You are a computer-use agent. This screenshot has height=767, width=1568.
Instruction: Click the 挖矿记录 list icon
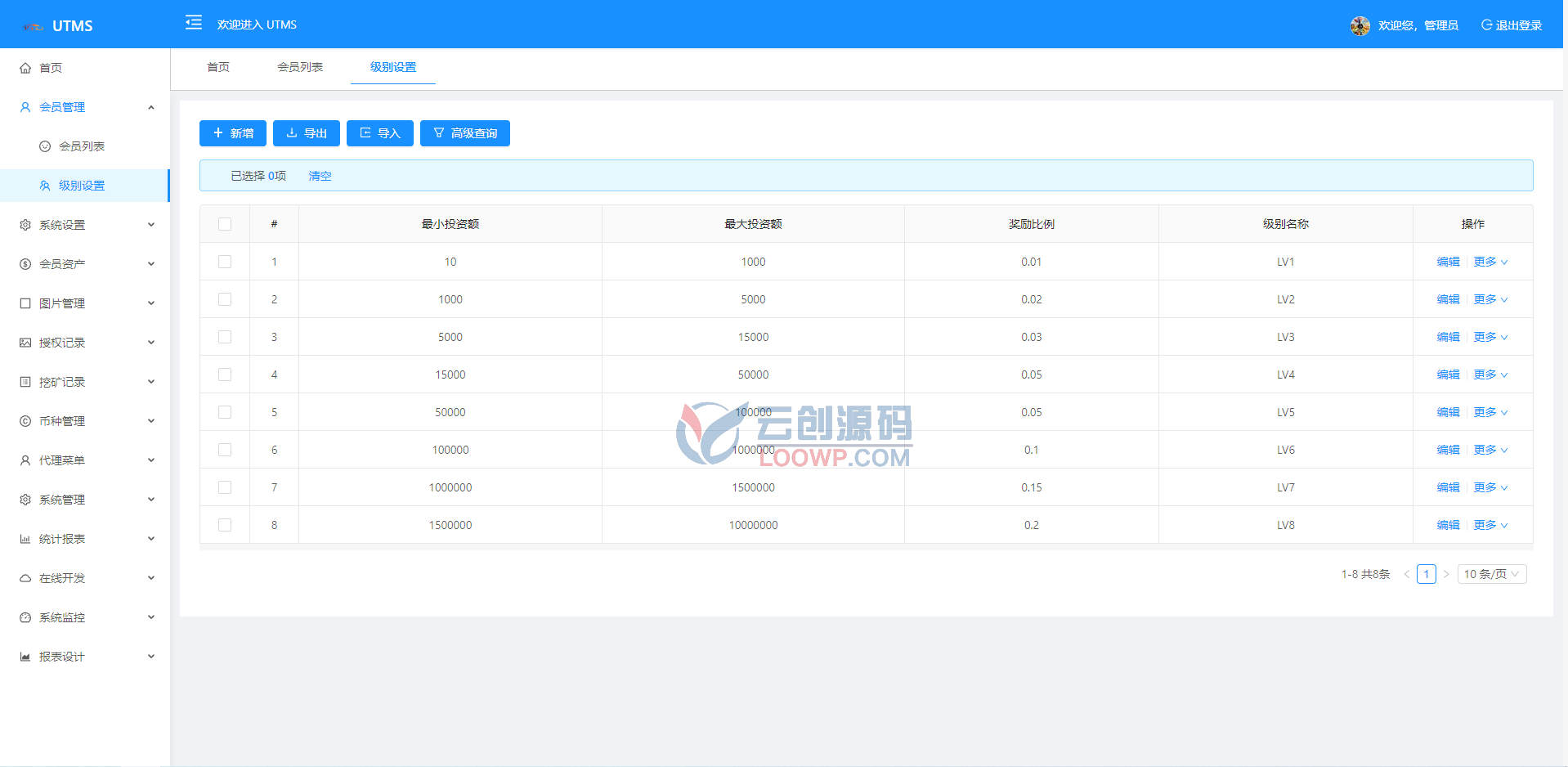coord(25,382)
